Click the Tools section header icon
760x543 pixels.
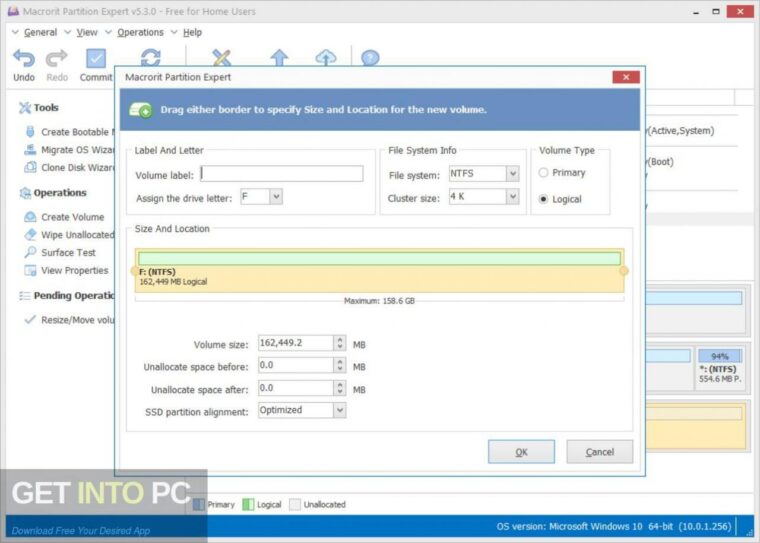coord(24,108)
